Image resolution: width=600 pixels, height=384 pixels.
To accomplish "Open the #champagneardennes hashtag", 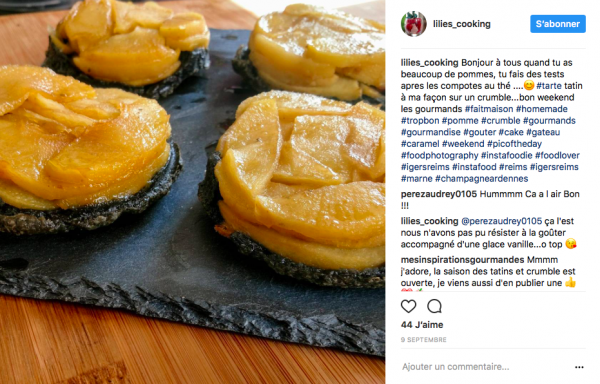I will click(481, 179).
